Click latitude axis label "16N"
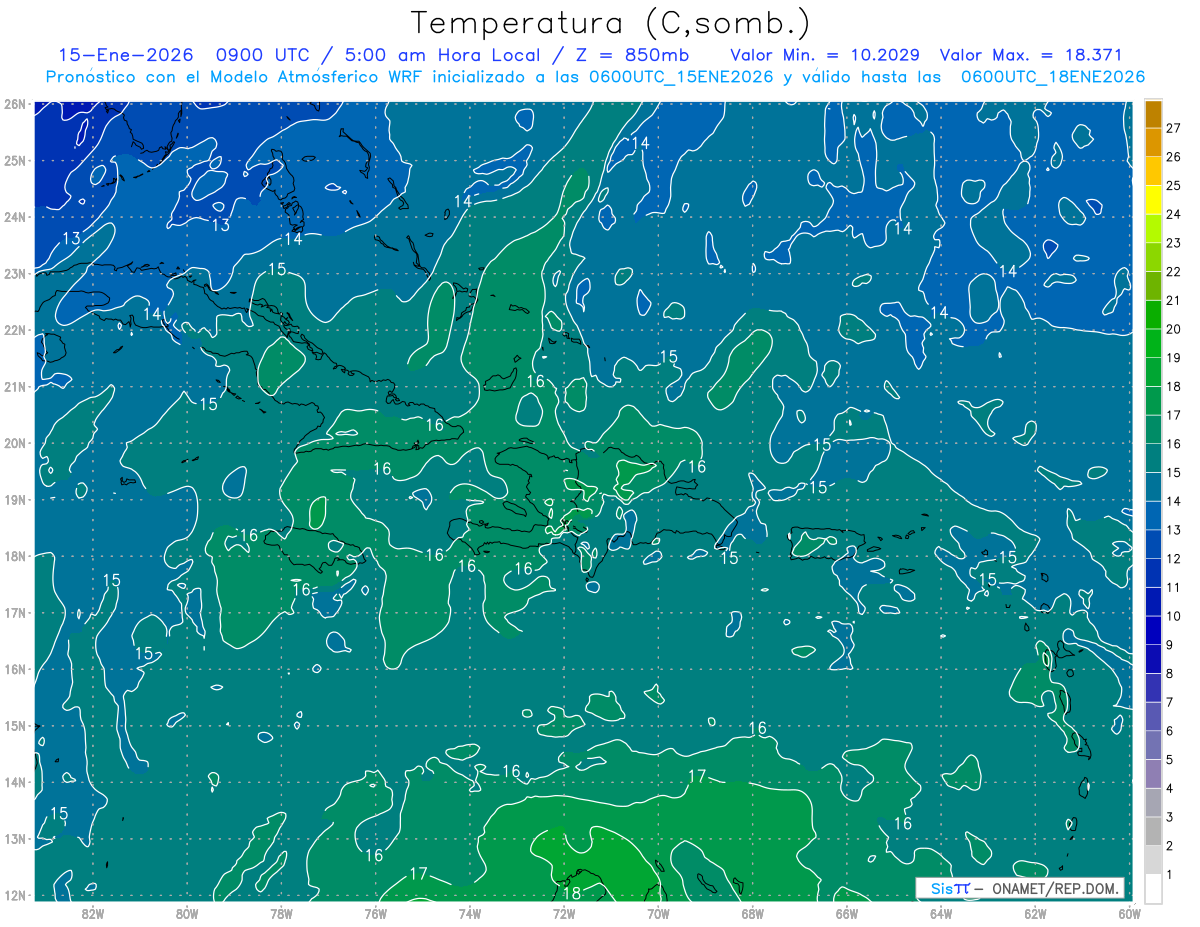 click(14, 669)
